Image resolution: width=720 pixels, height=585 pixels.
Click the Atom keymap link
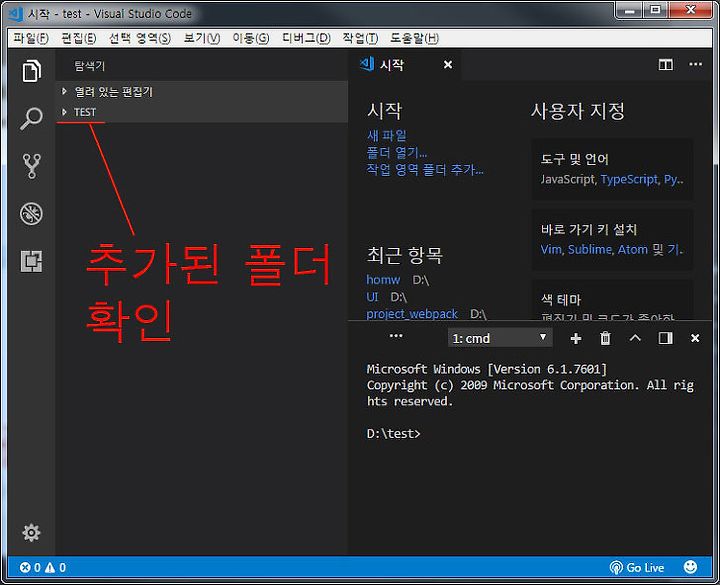[633, 249]
